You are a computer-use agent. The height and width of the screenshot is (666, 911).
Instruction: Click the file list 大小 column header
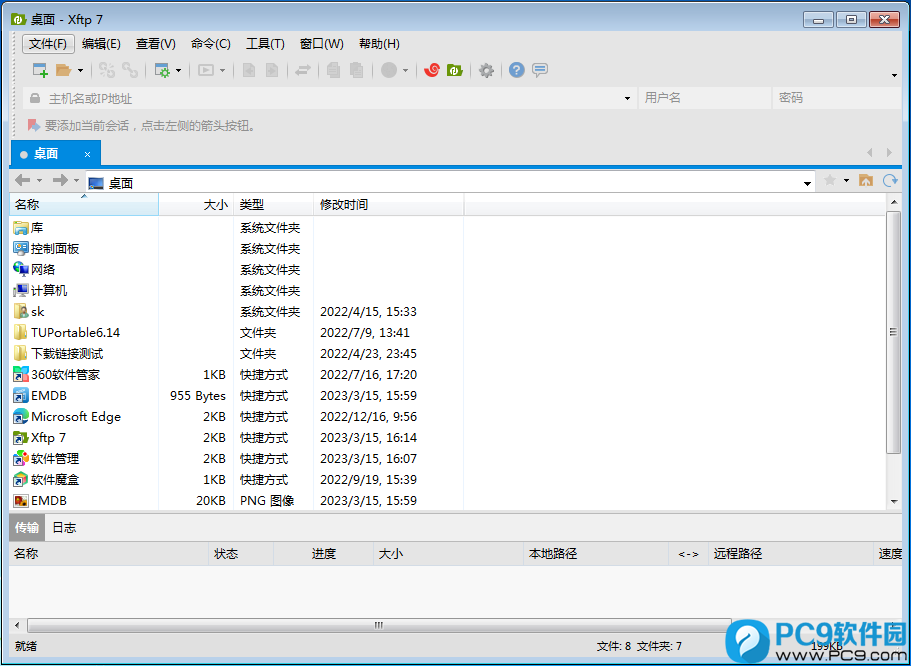(196, 205)
